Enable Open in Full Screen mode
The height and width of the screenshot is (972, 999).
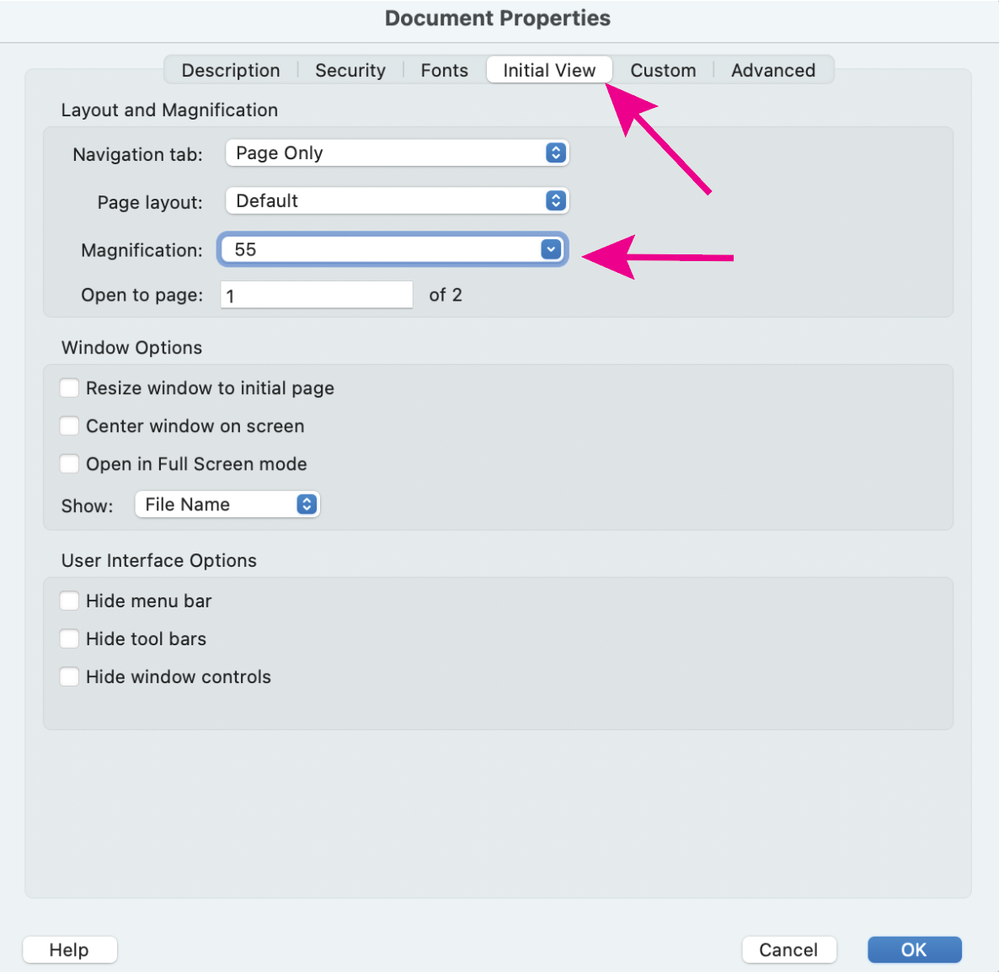[x=69, y=464]
